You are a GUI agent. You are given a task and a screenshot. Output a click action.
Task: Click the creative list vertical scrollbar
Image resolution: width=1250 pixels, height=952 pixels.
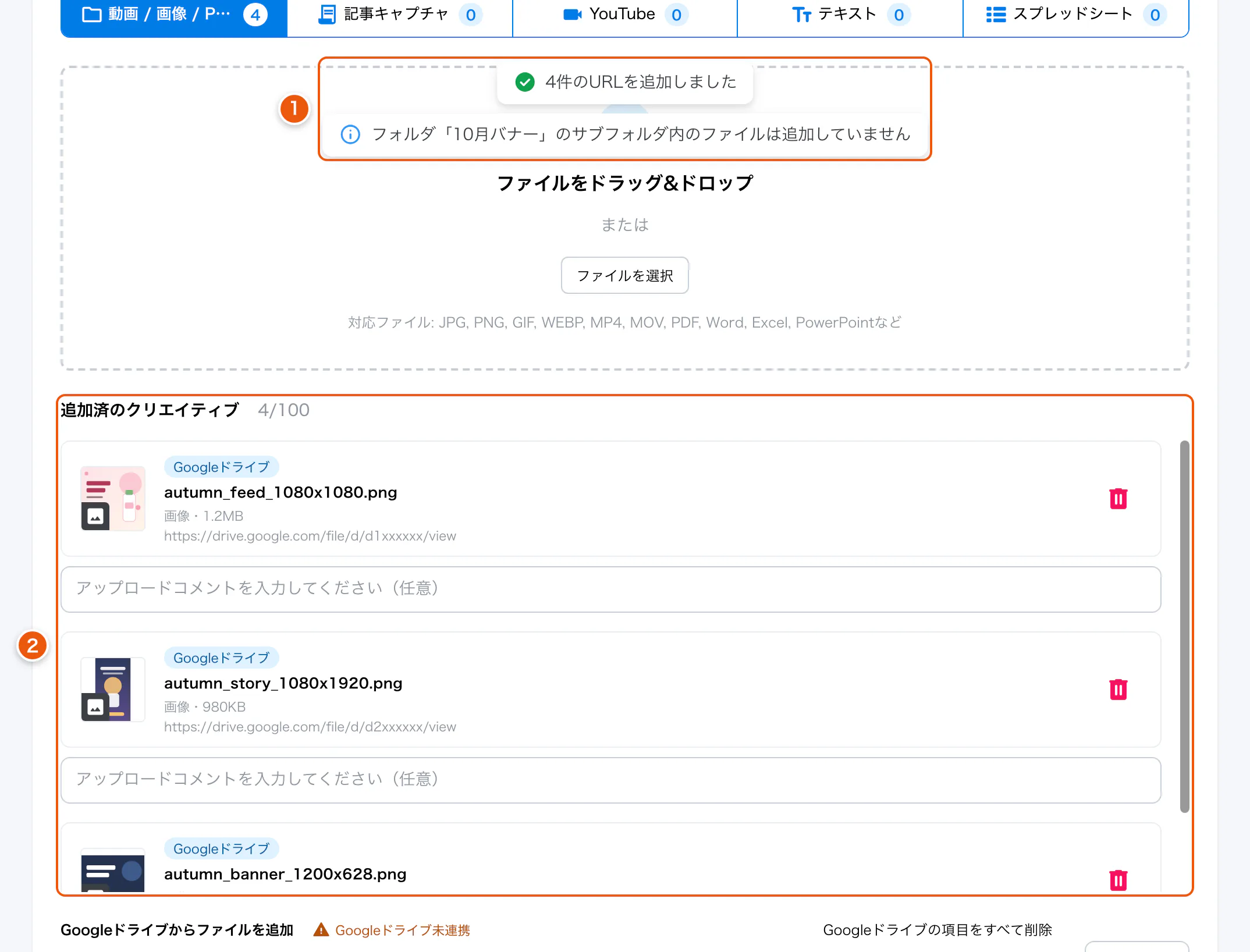pos(1184,626)
